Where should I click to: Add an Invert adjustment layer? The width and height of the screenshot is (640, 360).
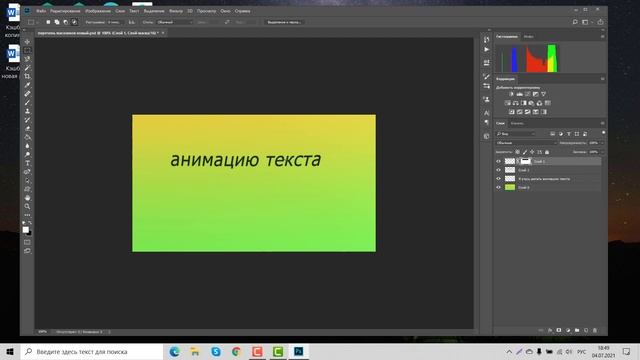[x=512, y=112]
